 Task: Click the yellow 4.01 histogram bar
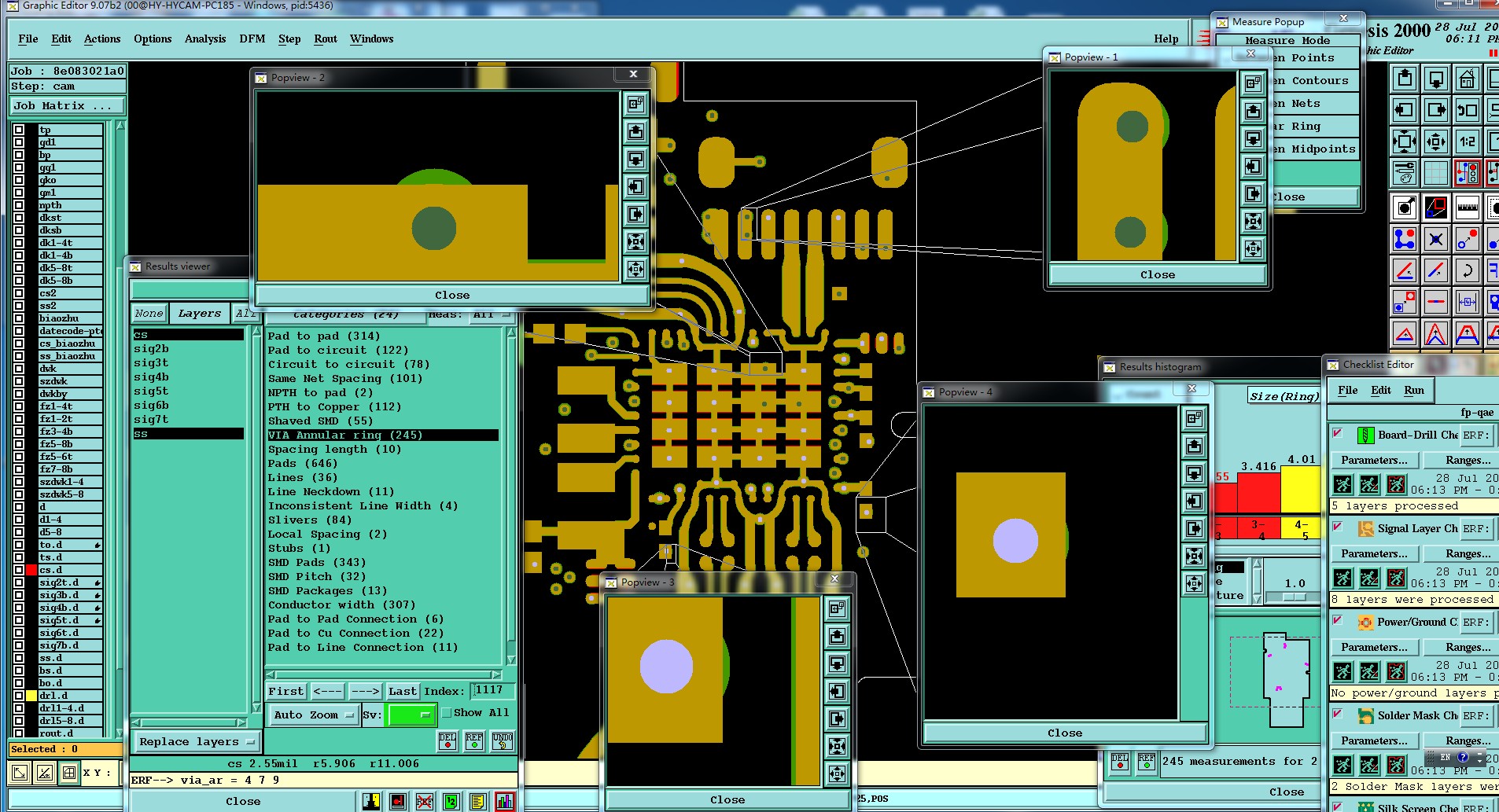point(1301,489)
